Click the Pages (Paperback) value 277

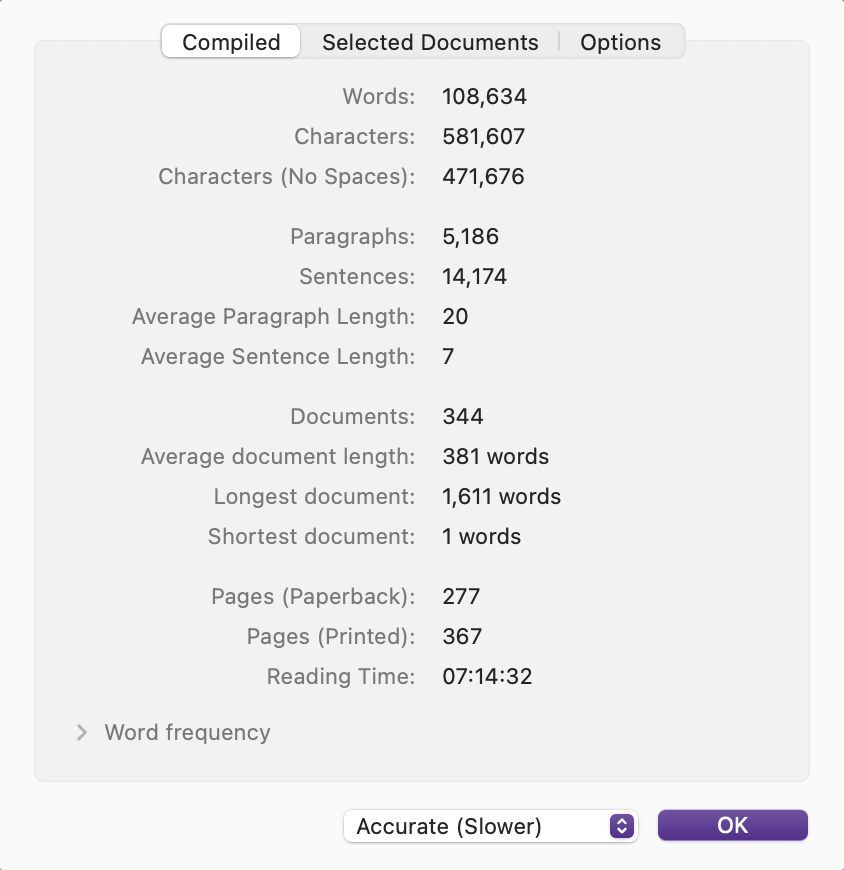[x=461, y=596]
